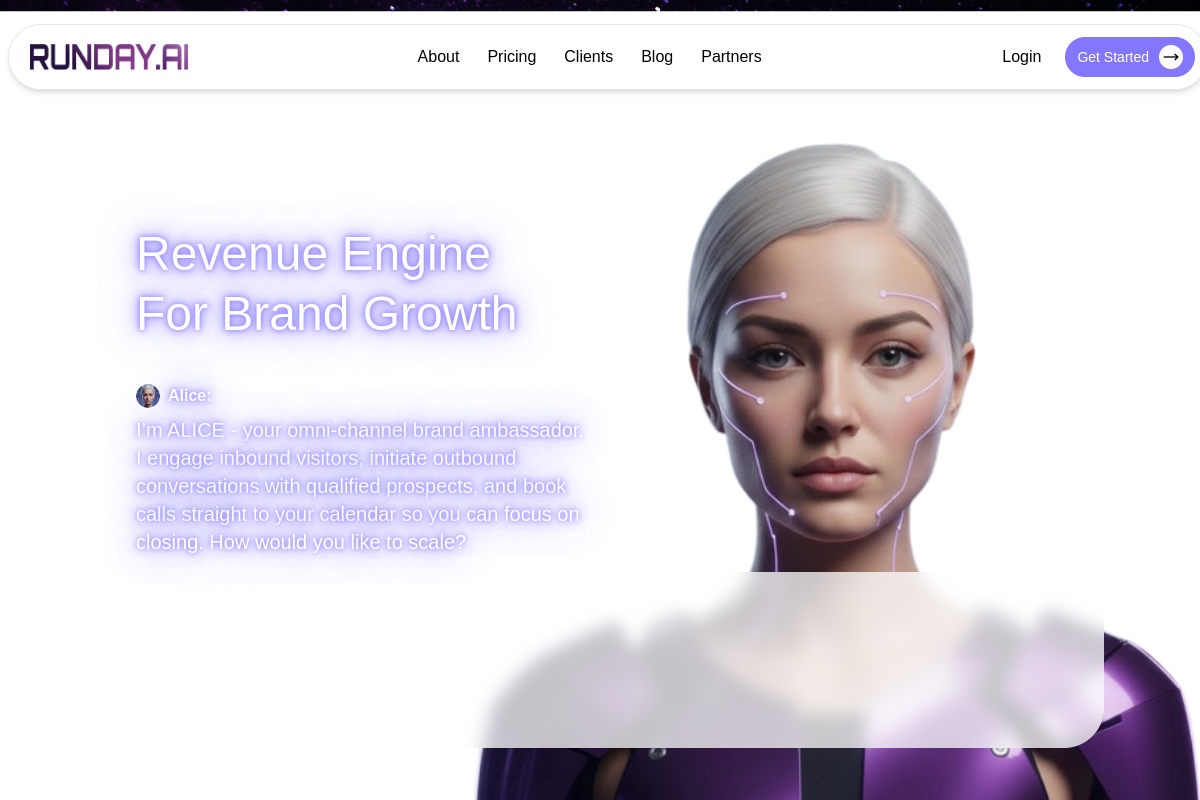This screenshot has width=1200, height=800.
Task: Click the RUNDAY.AI logo
Action: pos(109,57)
